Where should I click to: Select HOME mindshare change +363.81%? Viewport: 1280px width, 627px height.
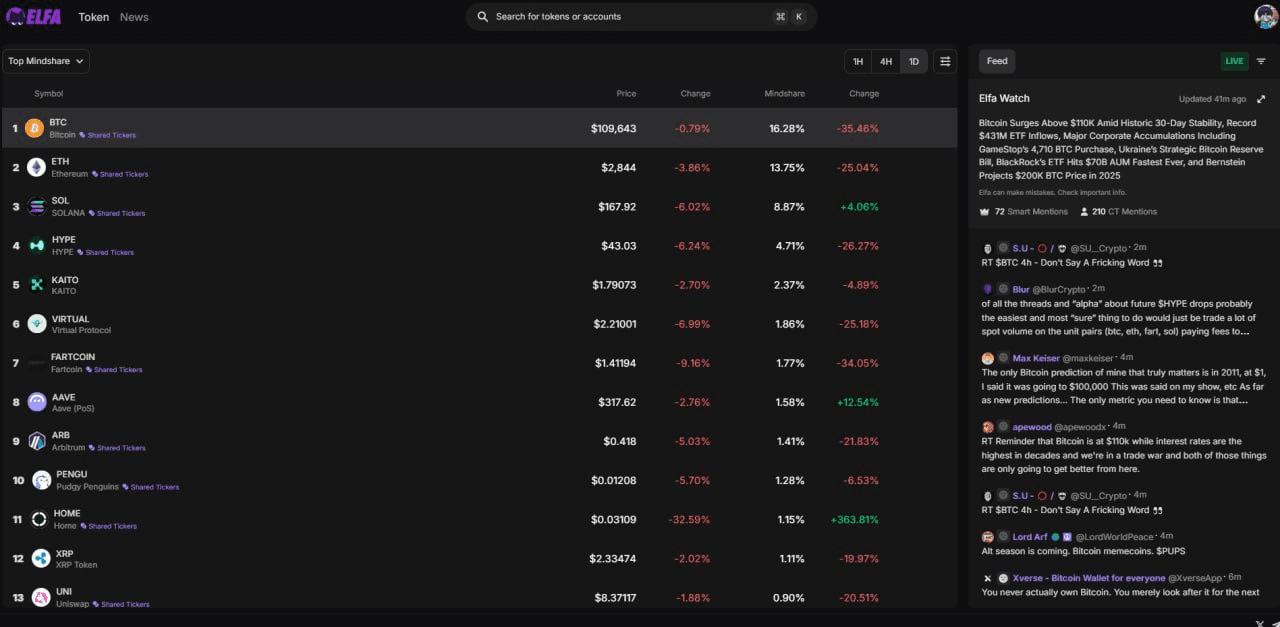click(x=854, y=520)
